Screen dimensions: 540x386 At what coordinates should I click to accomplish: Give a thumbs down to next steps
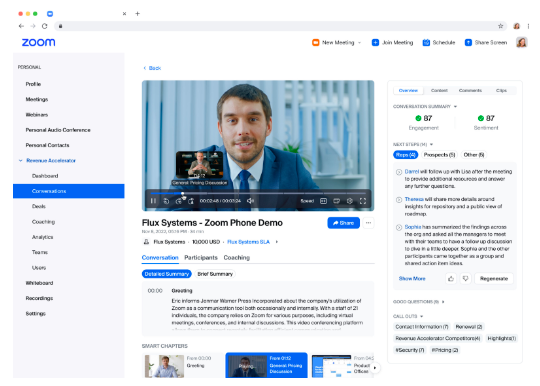[x=465, y=279]
